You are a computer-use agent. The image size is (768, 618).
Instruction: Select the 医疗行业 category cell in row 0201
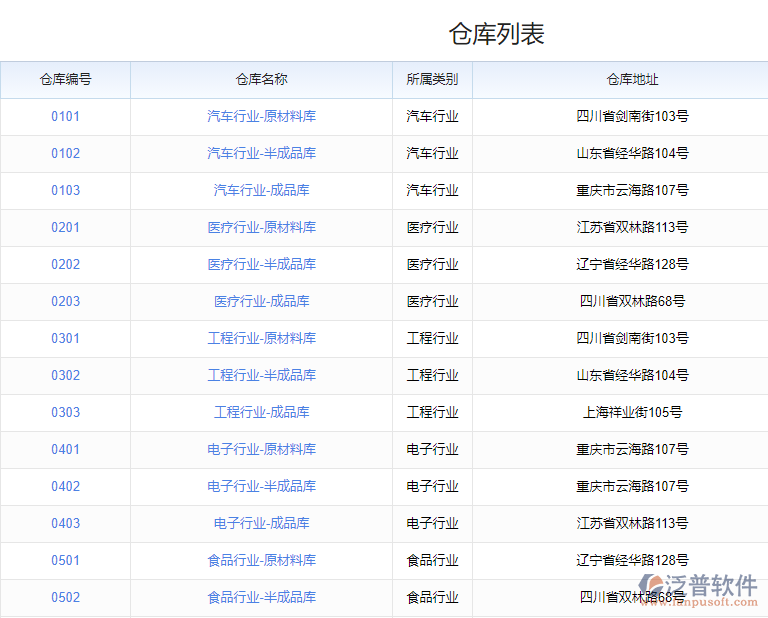[432, 227]
